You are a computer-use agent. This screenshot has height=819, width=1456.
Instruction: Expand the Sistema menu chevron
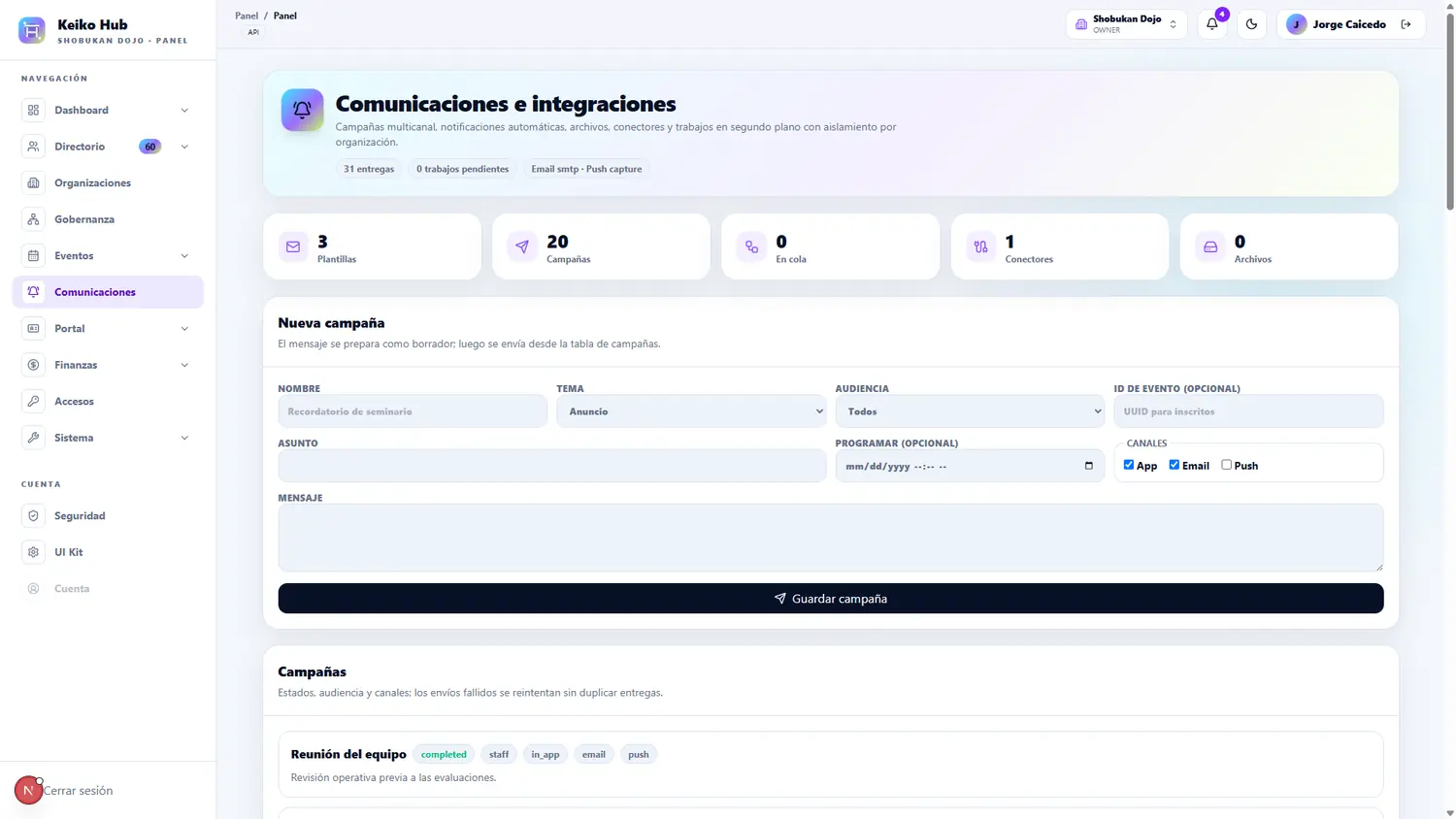click(184, 438)
